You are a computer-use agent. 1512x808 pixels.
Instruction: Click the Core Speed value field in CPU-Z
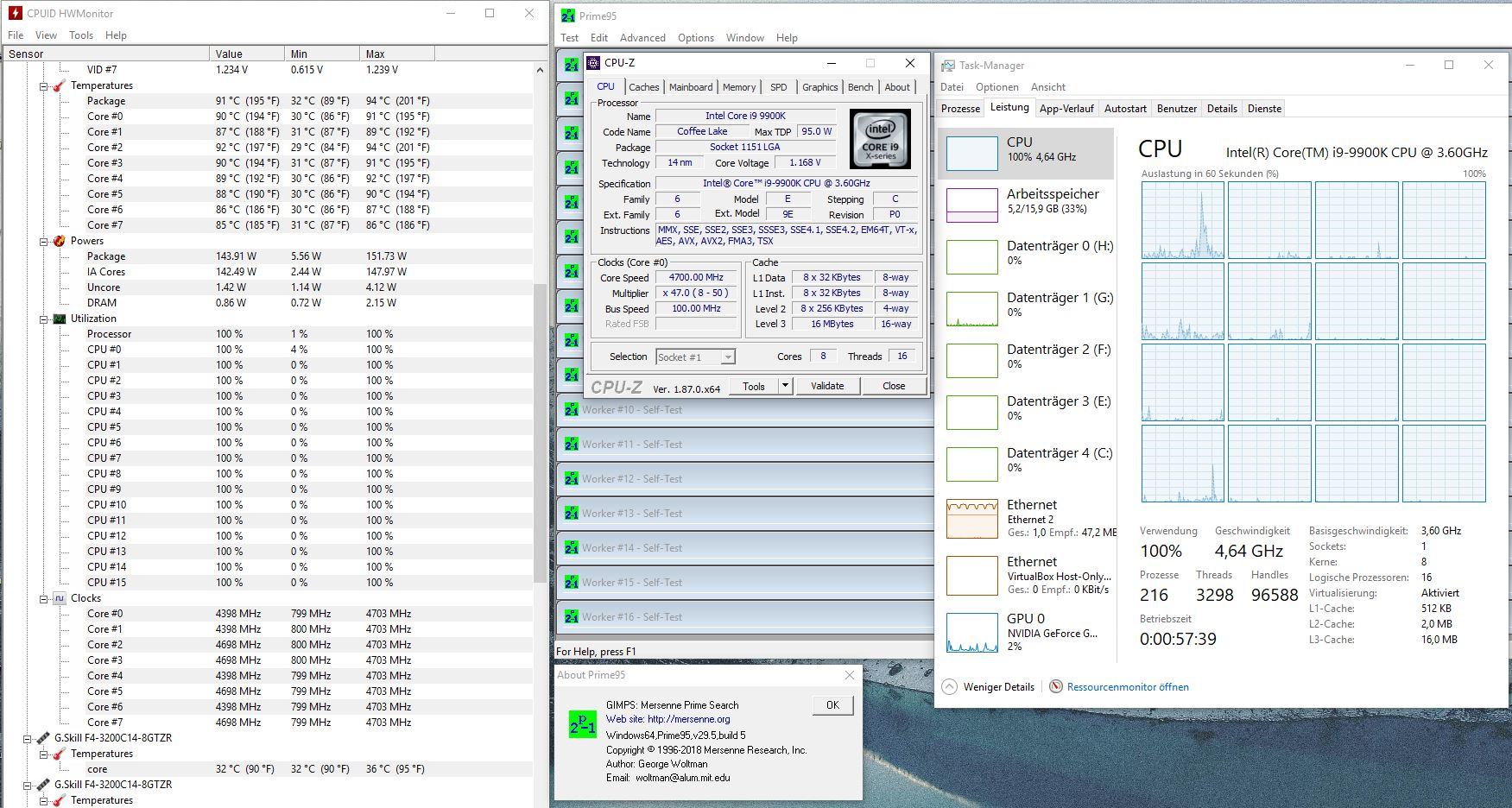(x=696, y=278)
